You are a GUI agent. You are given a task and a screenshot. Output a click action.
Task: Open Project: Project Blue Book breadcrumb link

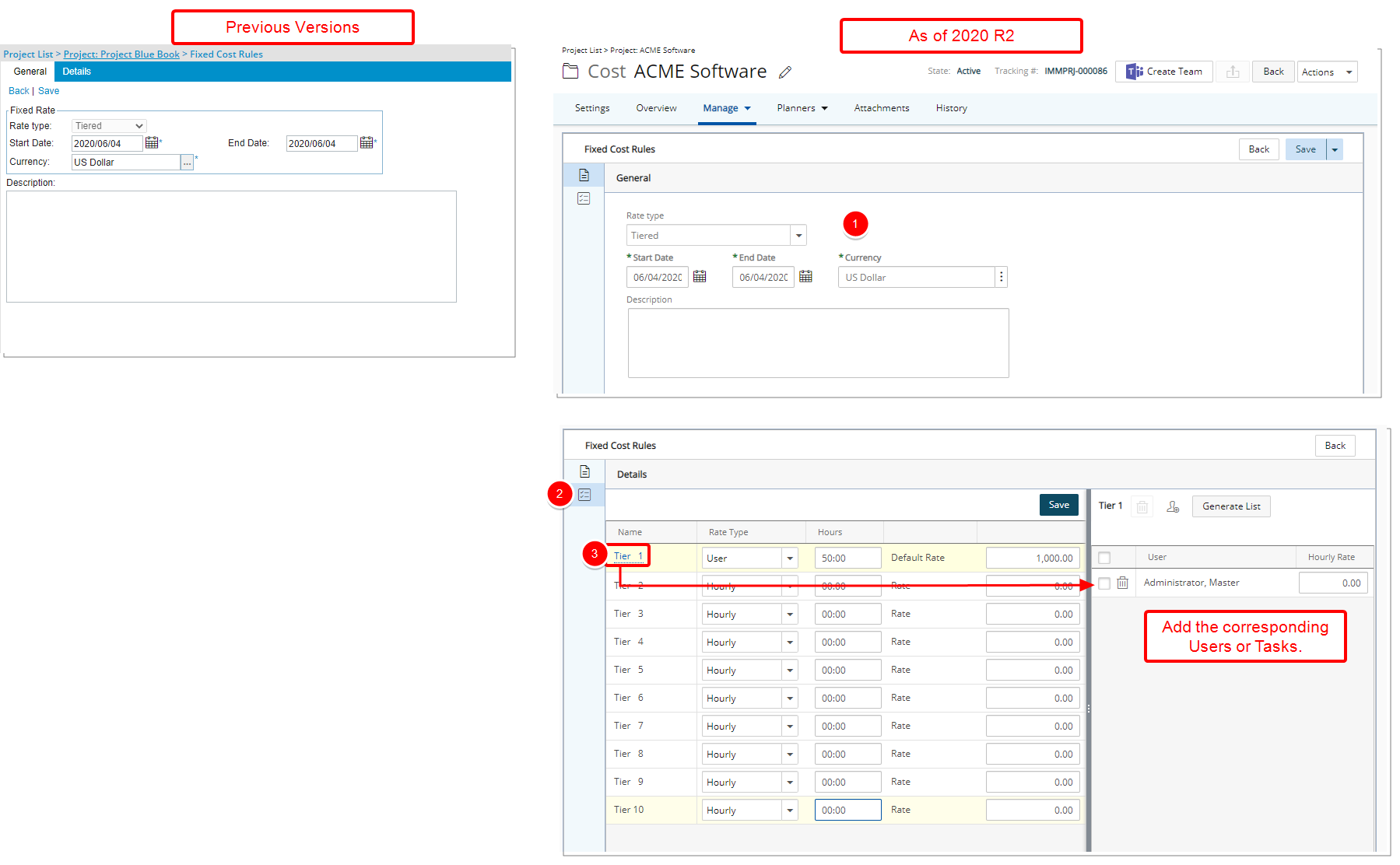(x=121, y=54)
